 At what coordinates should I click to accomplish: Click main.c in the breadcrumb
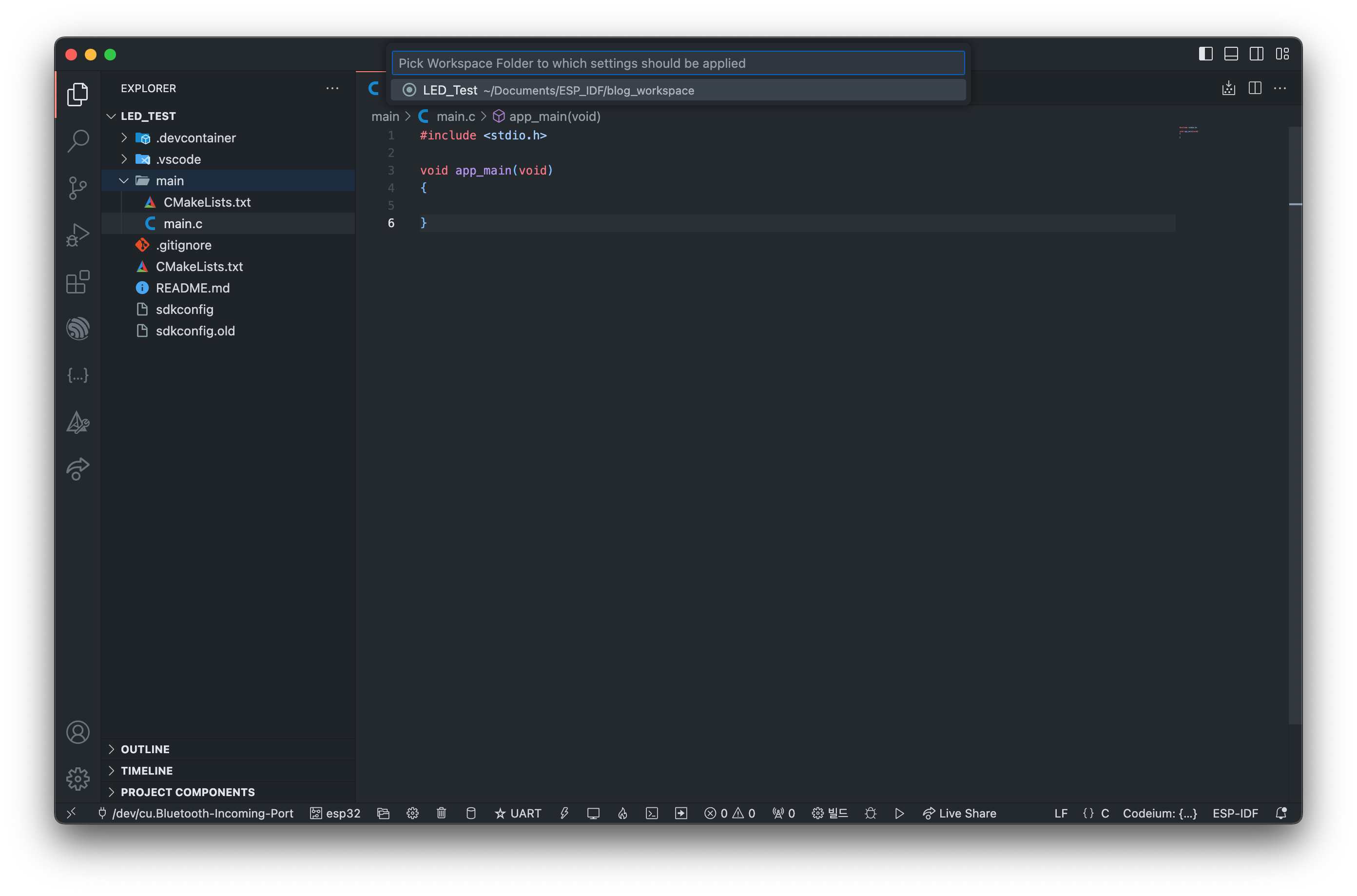(455, 117)
